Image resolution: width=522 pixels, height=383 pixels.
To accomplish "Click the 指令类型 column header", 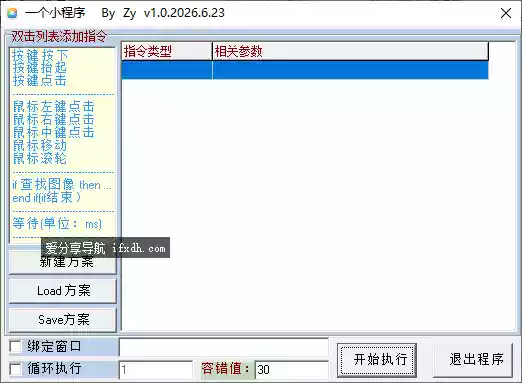I will pyautogui.click(x=167, y=51).
